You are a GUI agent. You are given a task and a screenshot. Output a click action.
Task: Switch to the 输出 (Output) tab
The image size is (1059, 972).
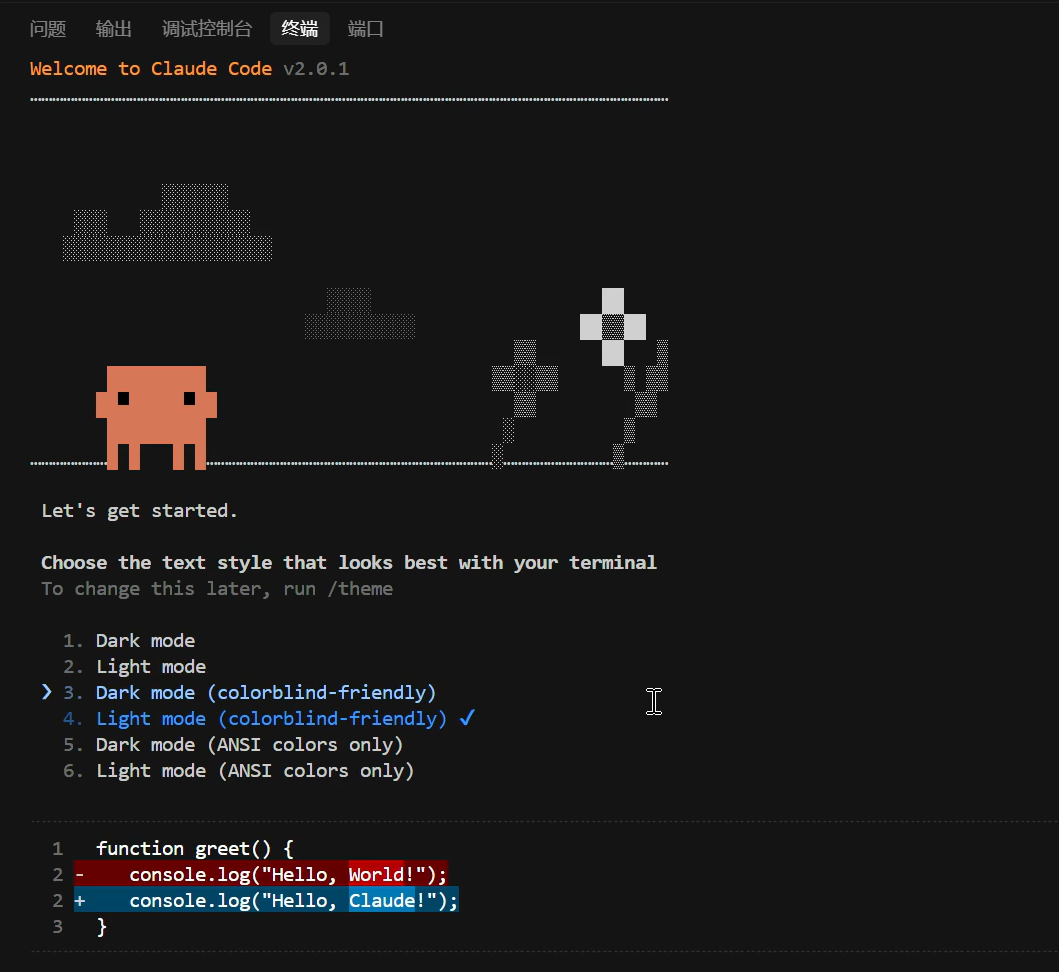(x=113, y=29)
